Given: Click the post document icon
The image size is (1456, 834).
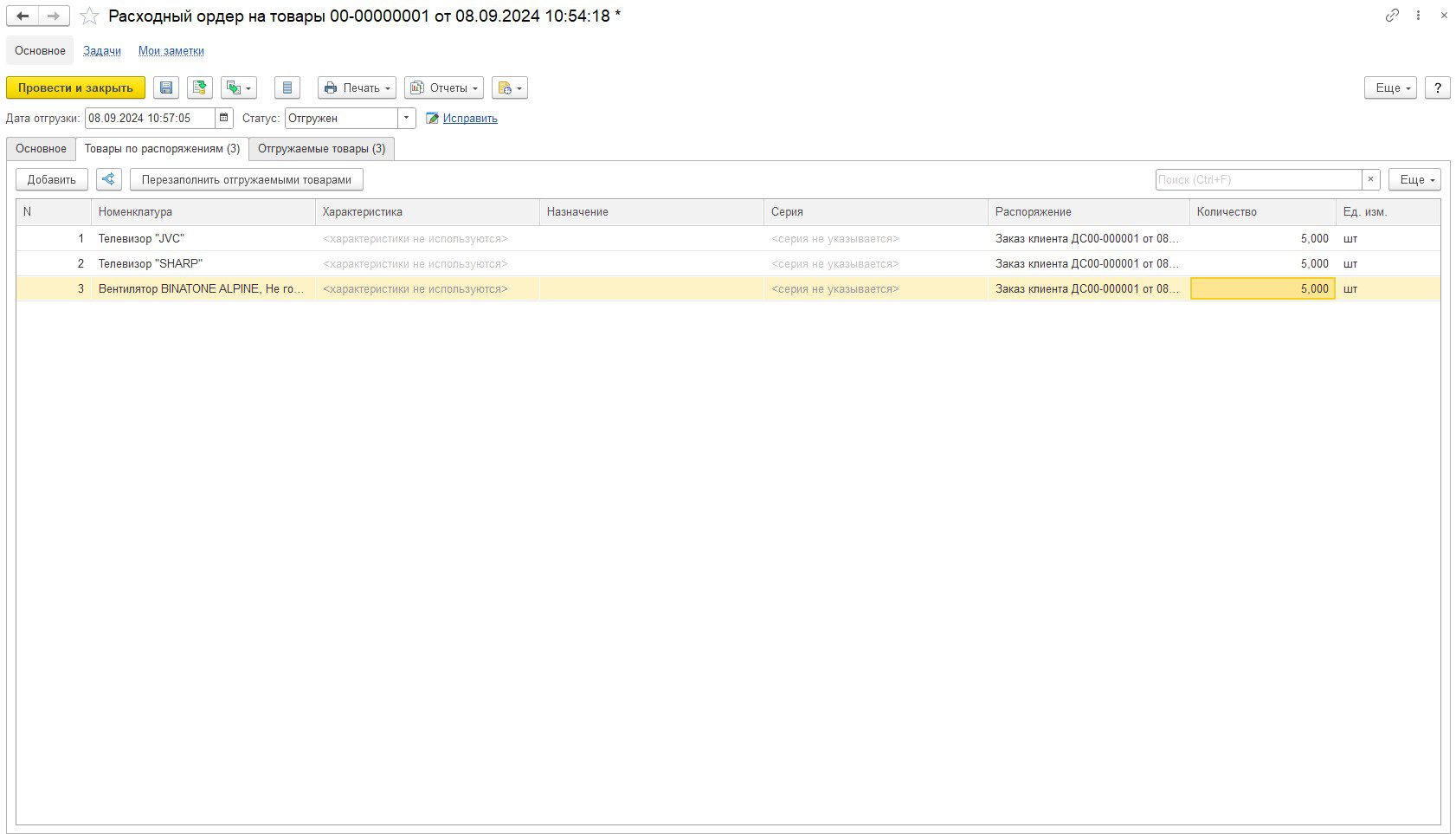Looking at the screenshot, I should pos(200,87).
